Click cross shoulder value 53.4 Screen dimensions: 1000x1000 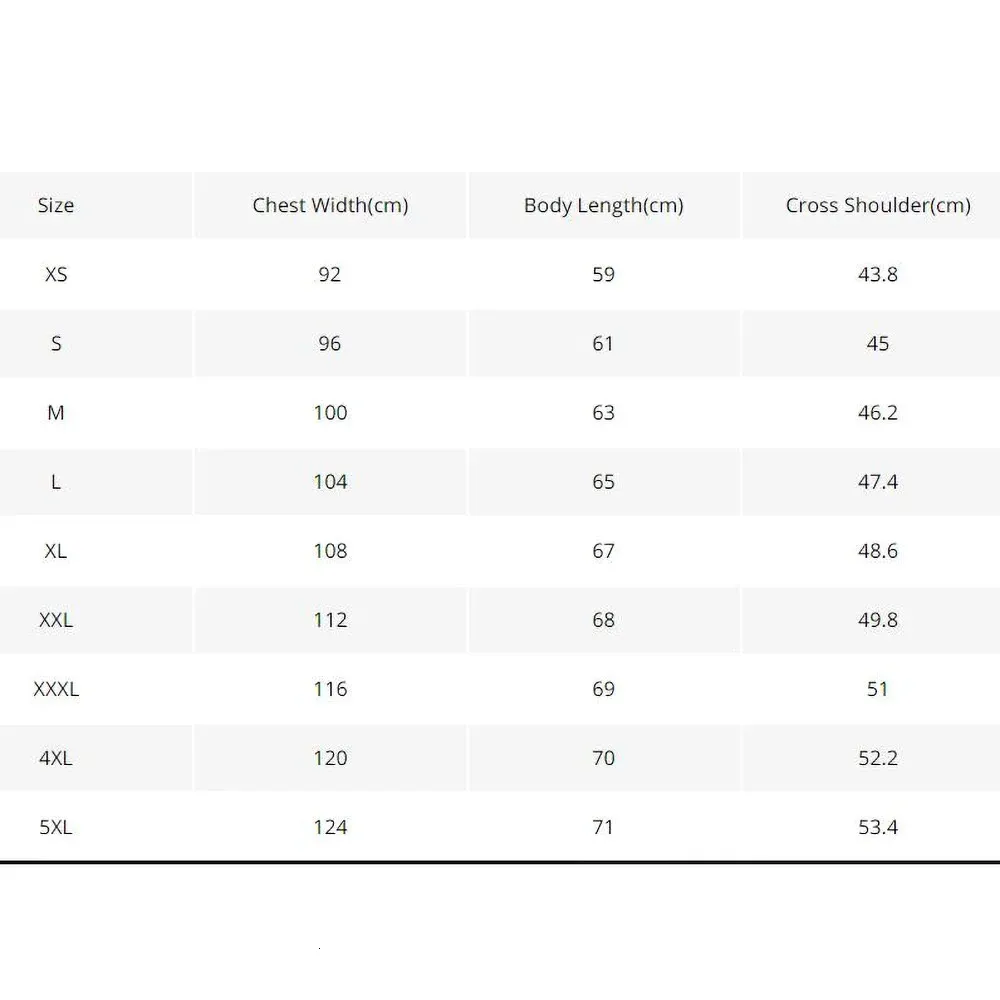[877, 827]
